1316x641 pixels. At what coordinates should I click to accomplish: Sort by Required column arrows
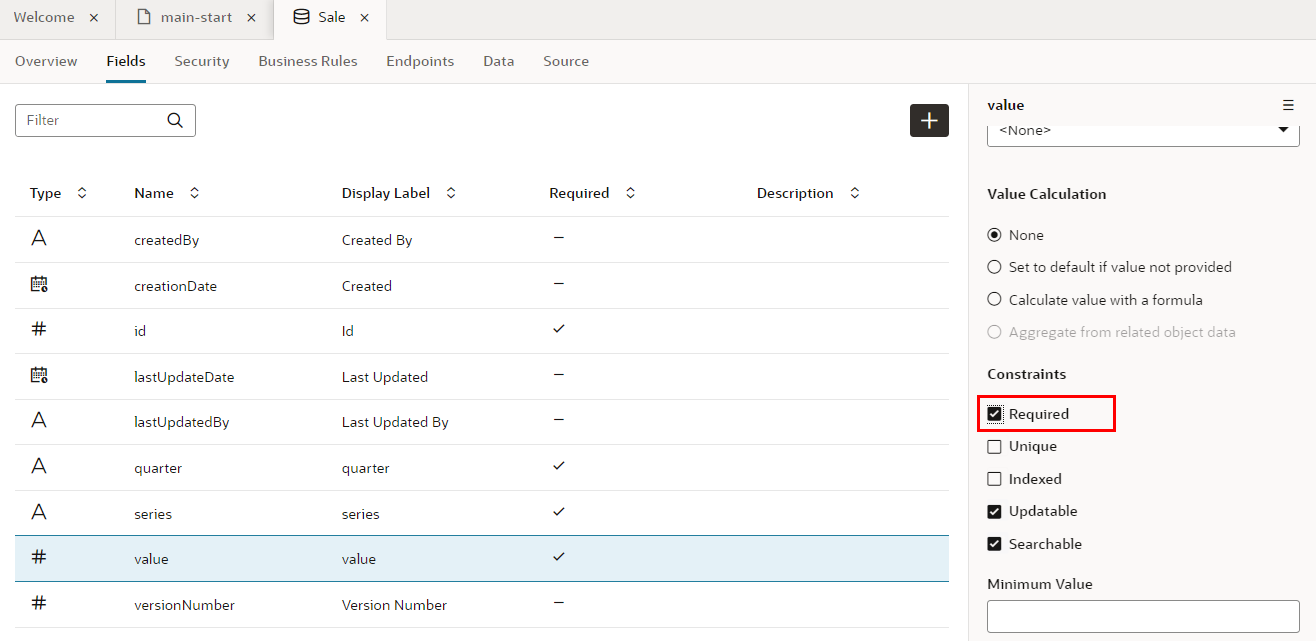pyautogui.click(x=630, y=193)
